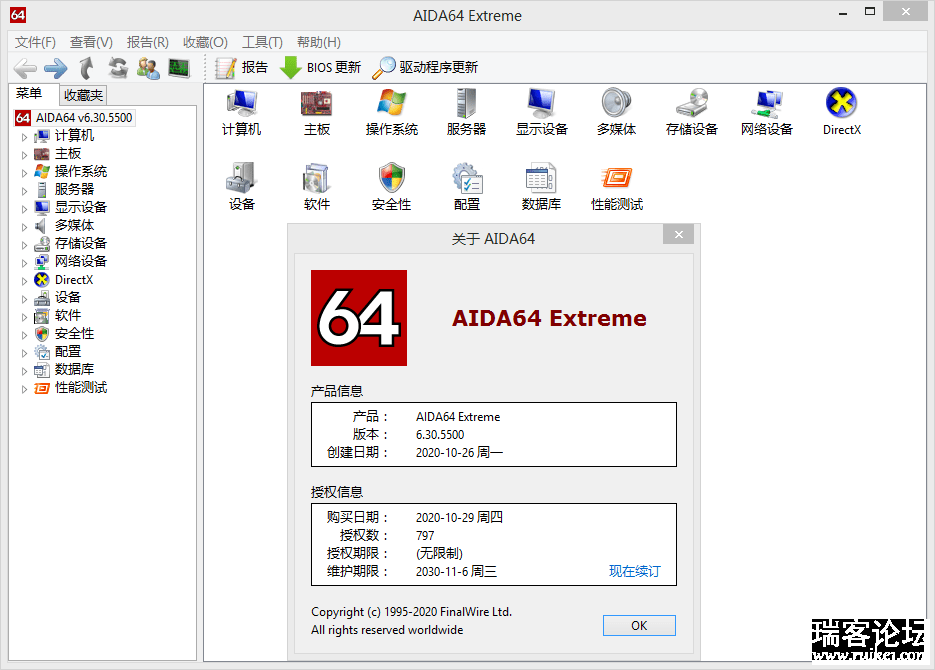935x670 pixels.
Task: Open the 帮助(H) menu
Action: point(319,42)
